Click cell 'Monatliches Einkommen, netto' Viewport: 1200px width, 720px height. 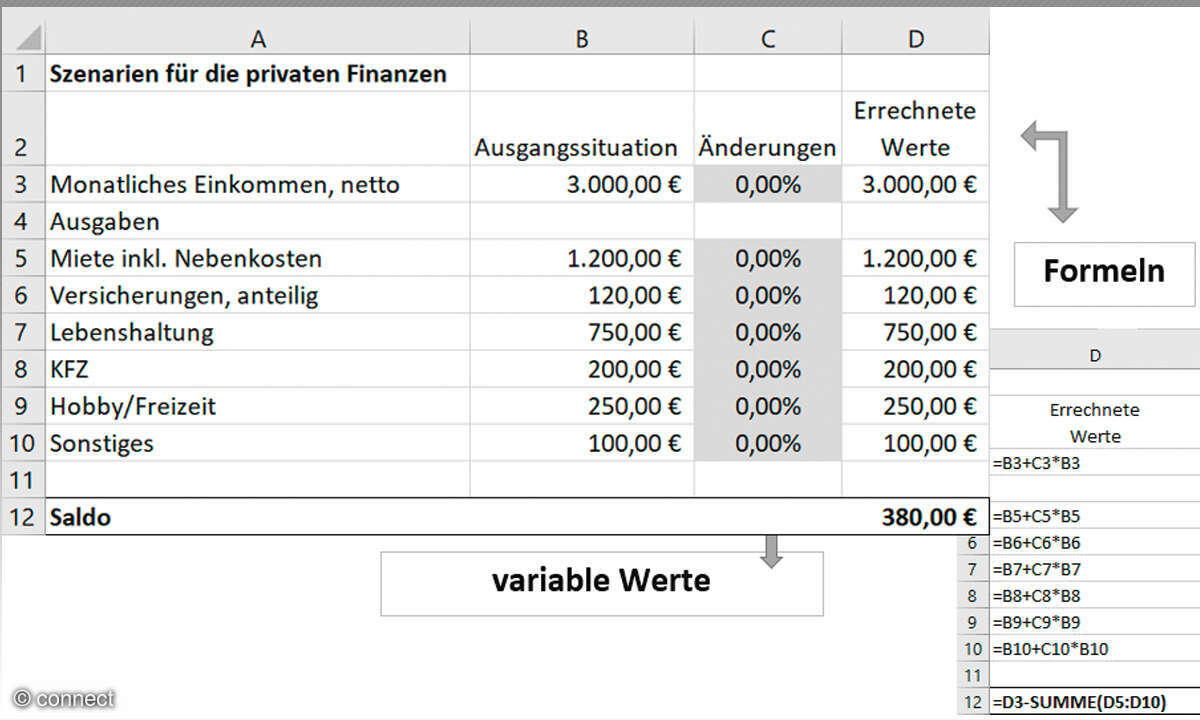pos(258,184)
